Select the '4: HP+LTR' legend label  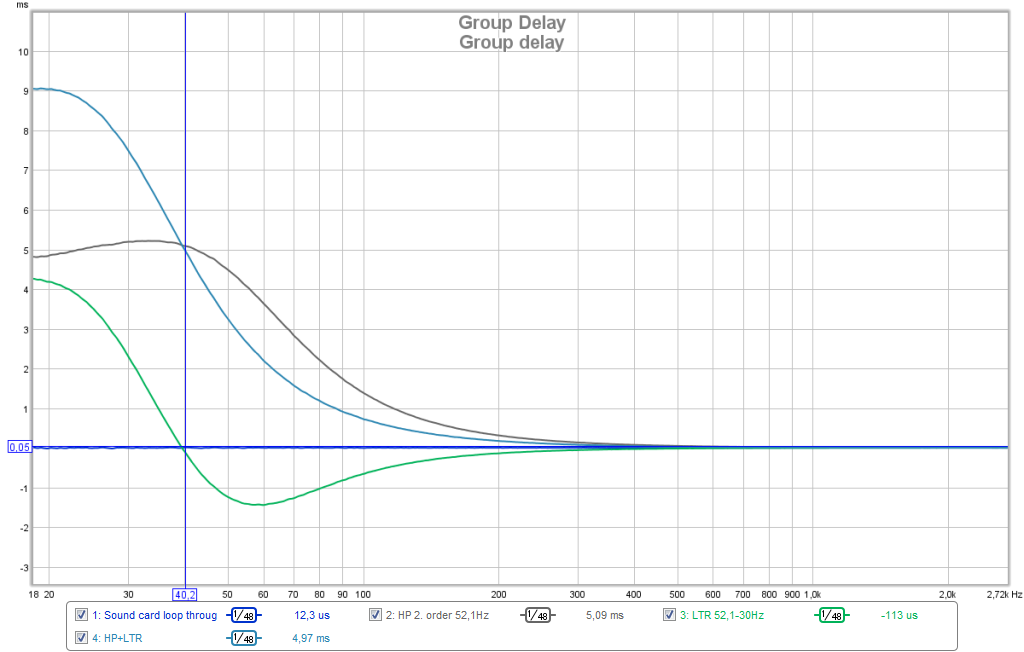[117, 638]
